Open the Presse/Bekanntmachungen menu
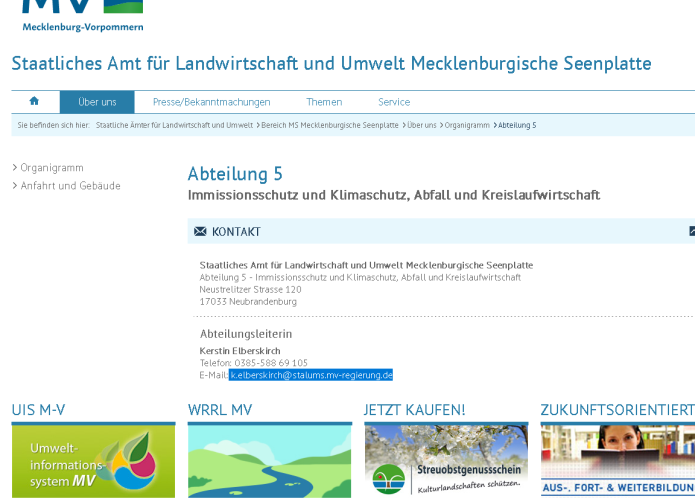Image resolution: width=695 pixels, height=500 pixels. tap(211, 102)
